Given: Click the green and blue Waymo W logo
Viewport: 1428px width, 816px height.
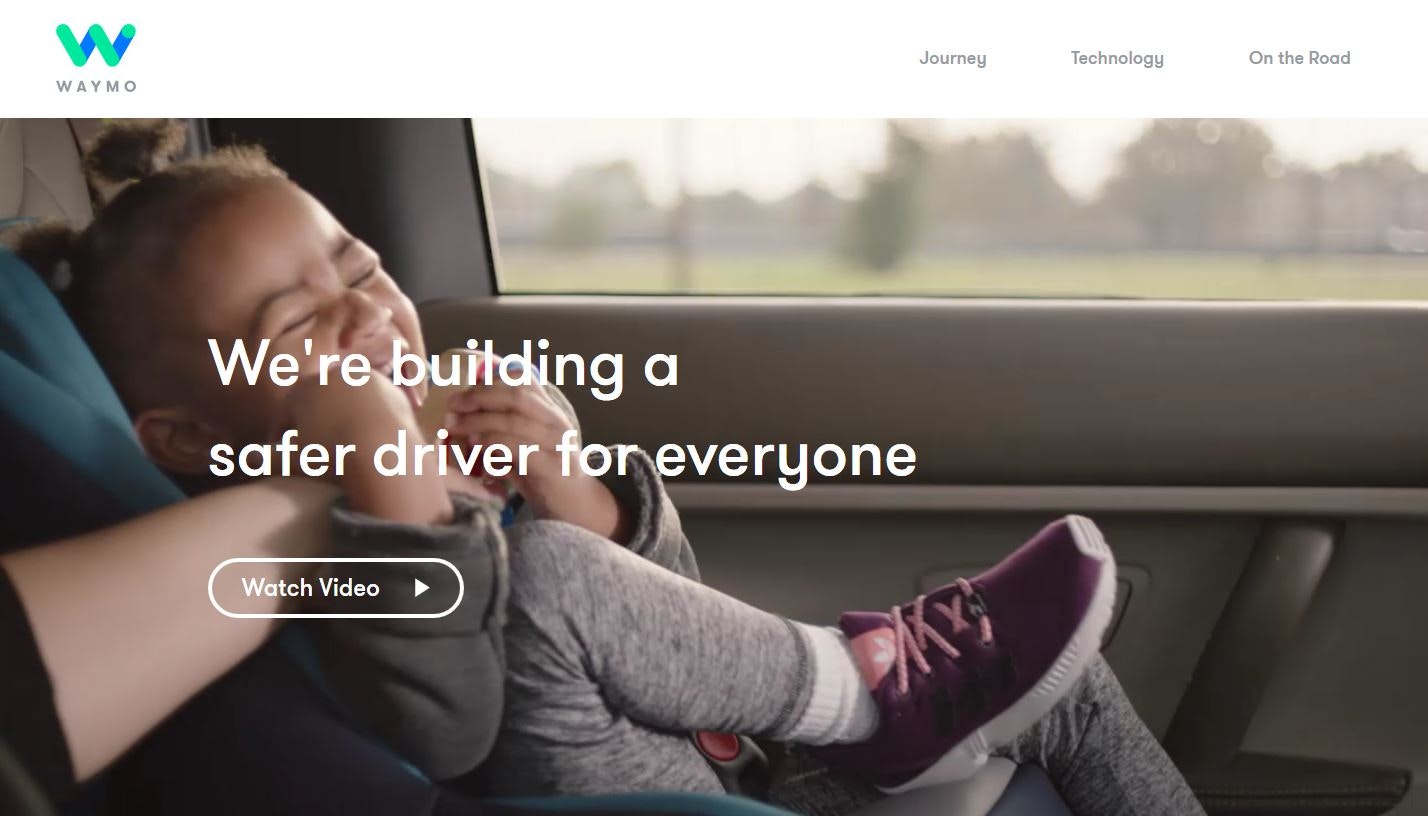Looking at the screenshot, I should tap(96, 46).
